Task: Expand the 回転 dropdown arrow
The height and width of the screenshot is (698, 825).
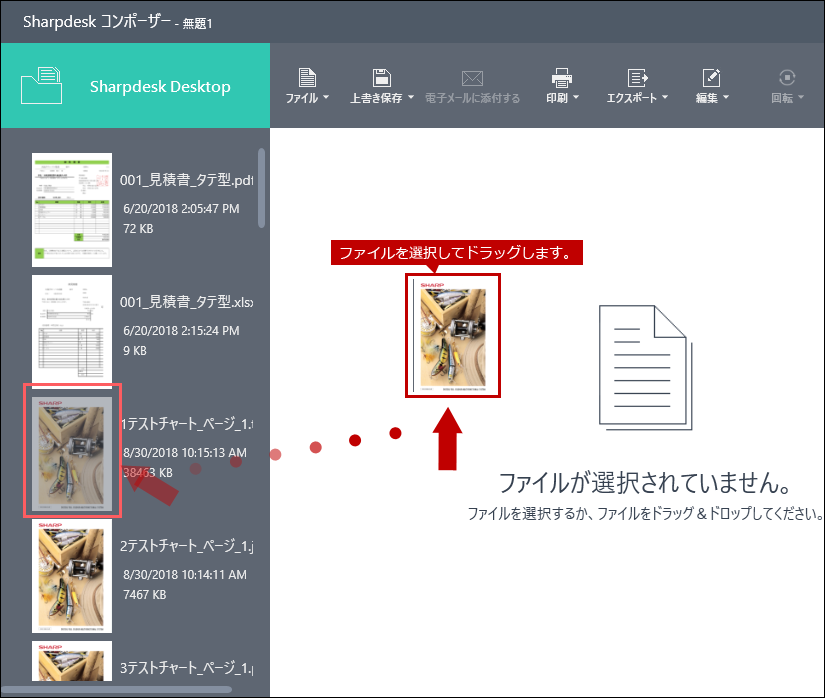Action: [801, 97]
